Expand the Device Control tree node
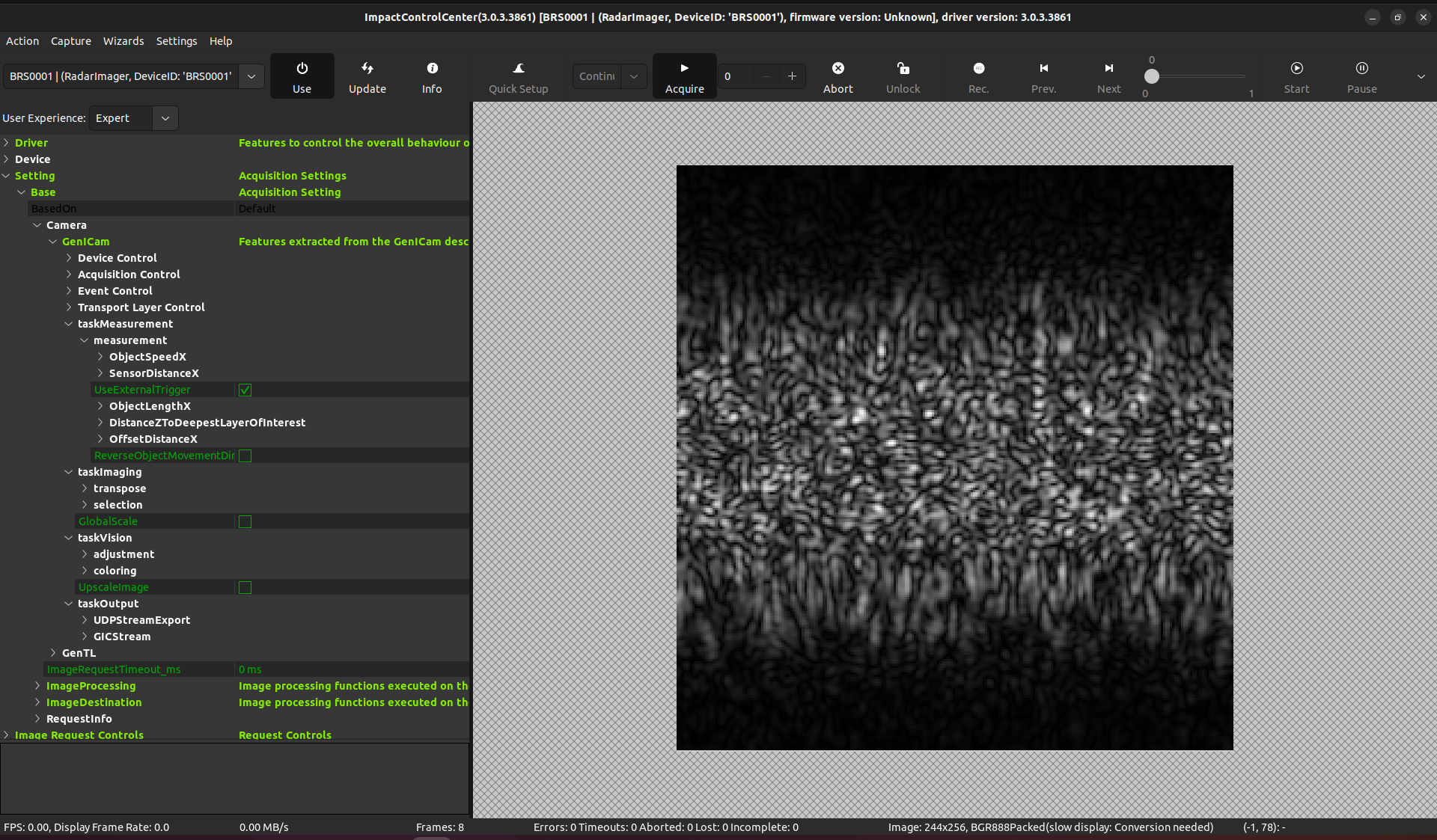1437x840 pixels. [69, 258]
